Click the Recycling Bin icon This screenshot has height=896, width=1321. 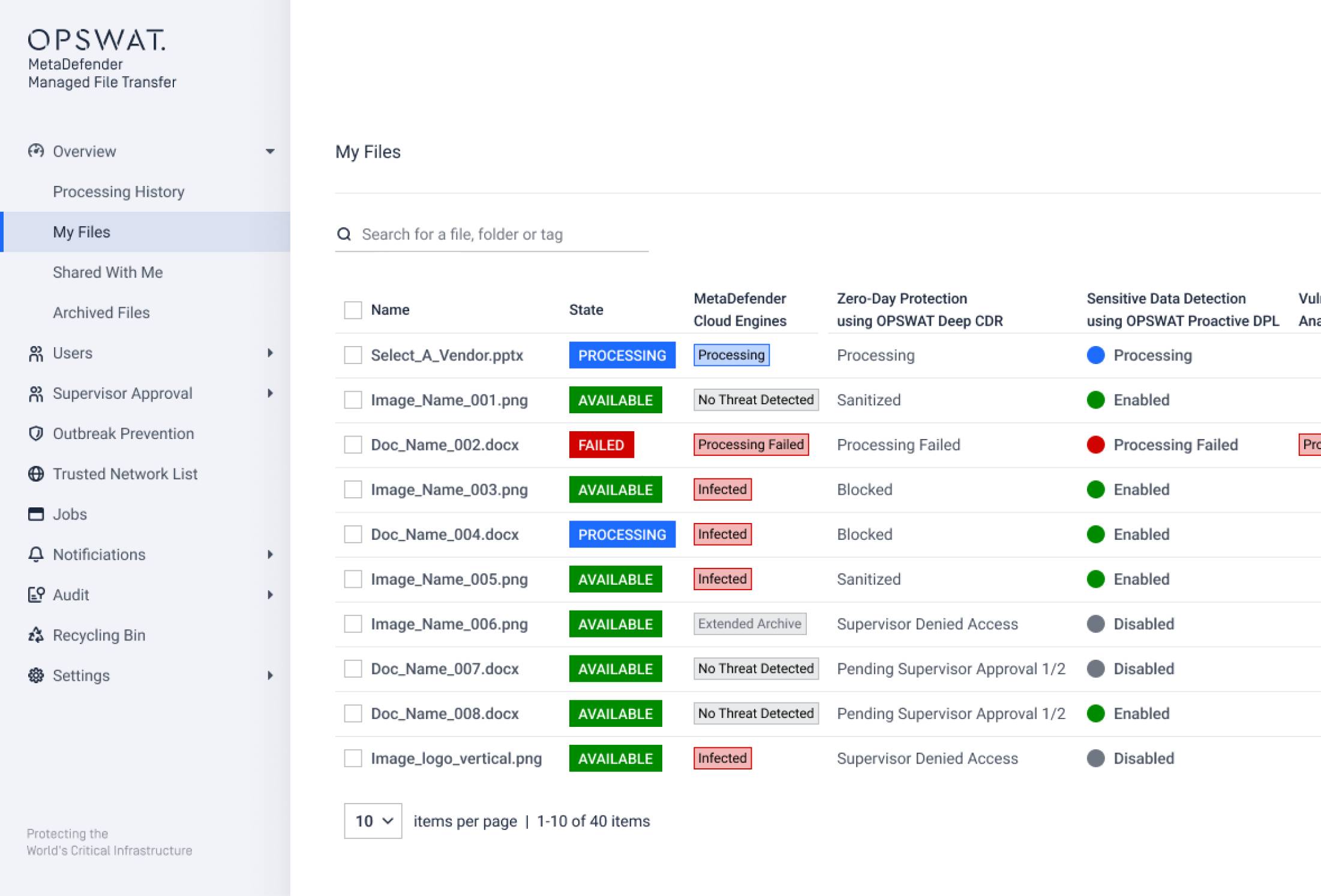coord(36,635)
